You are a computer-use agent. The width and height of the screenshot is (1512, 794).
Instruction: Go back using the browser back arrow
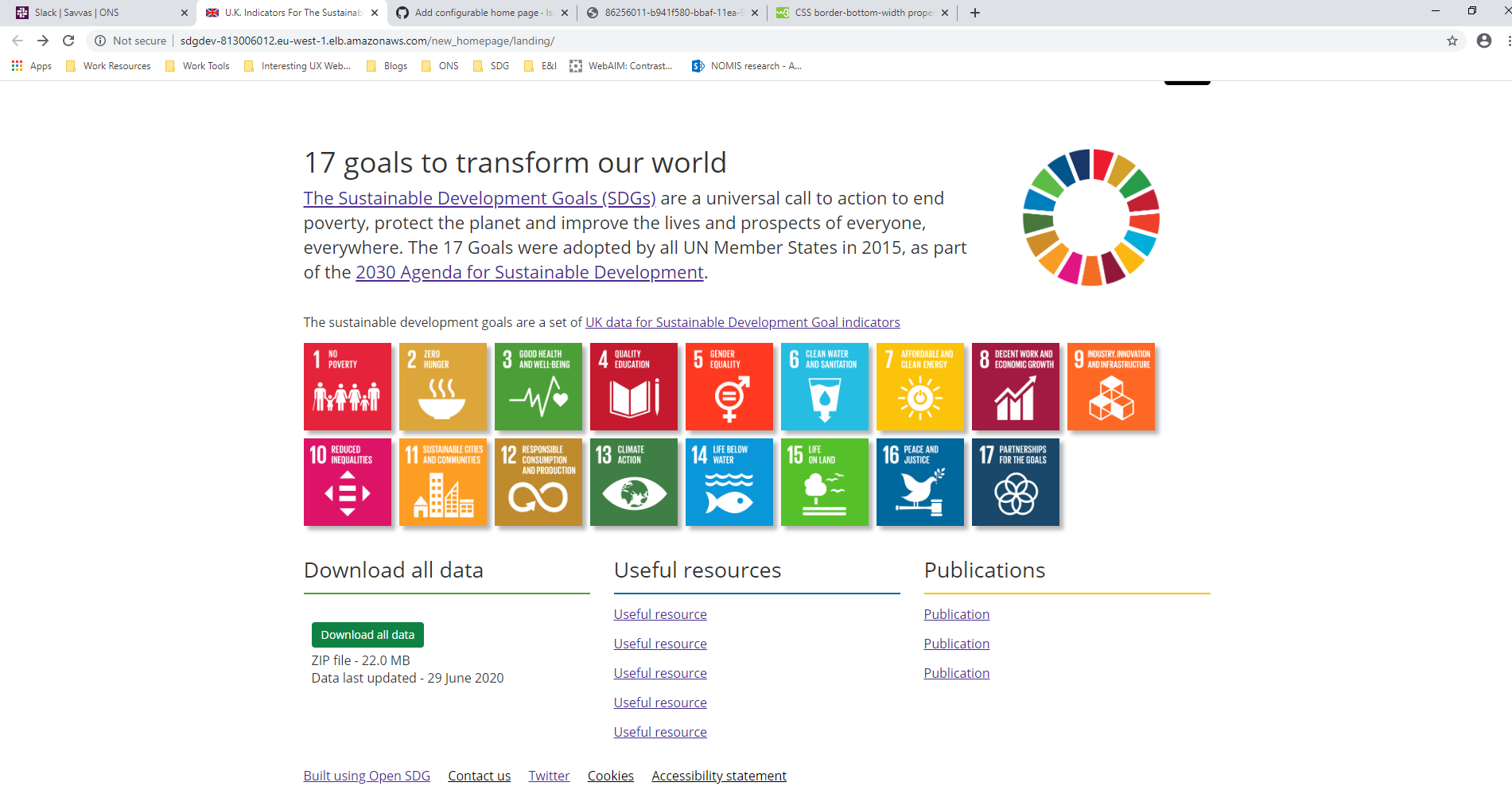tap(17, 41)
